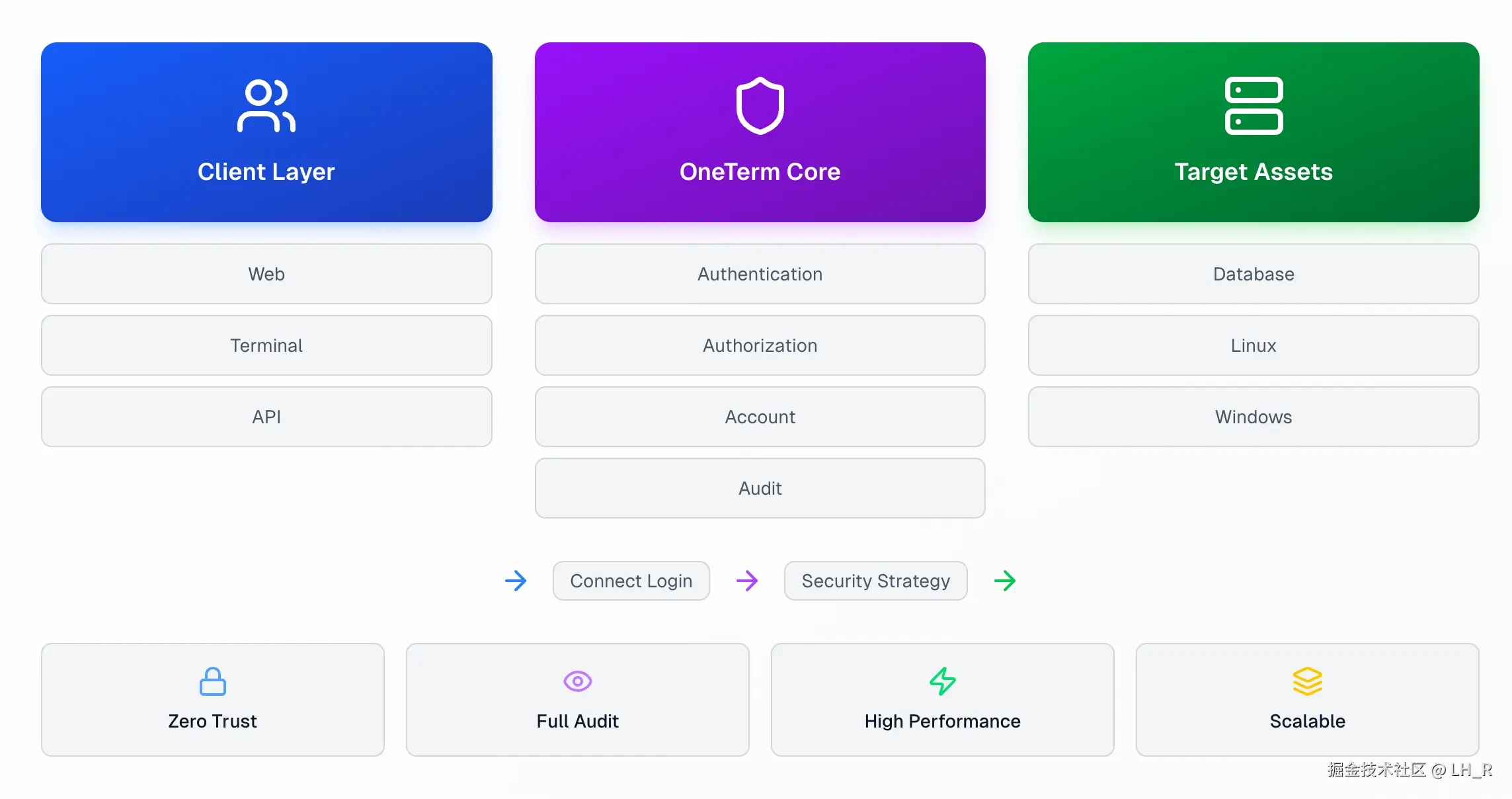
Task: Click the Security Strategy pill
Action: [876, 581]
